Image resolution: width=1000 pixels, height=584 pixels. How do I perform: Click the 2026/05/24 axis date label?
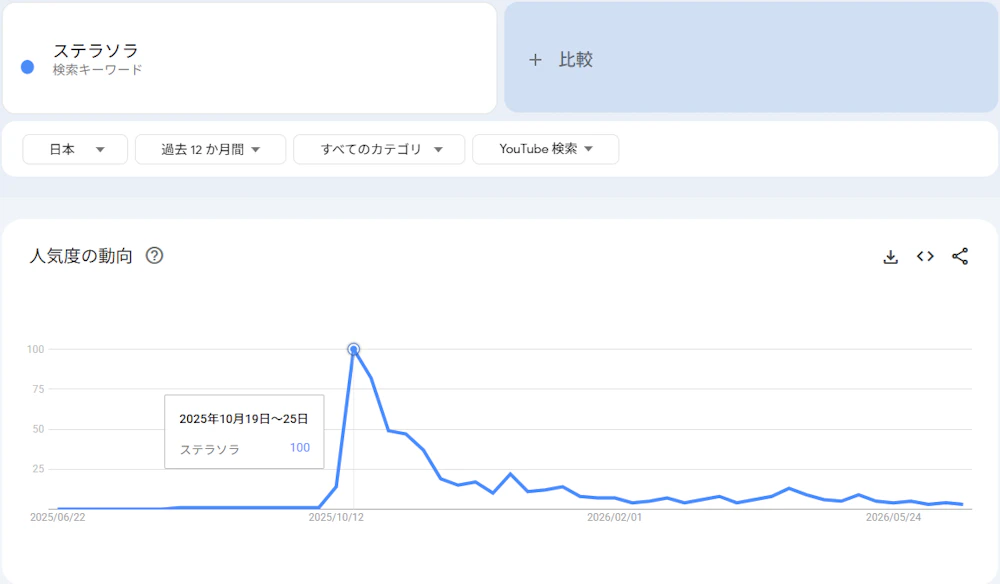893,517
